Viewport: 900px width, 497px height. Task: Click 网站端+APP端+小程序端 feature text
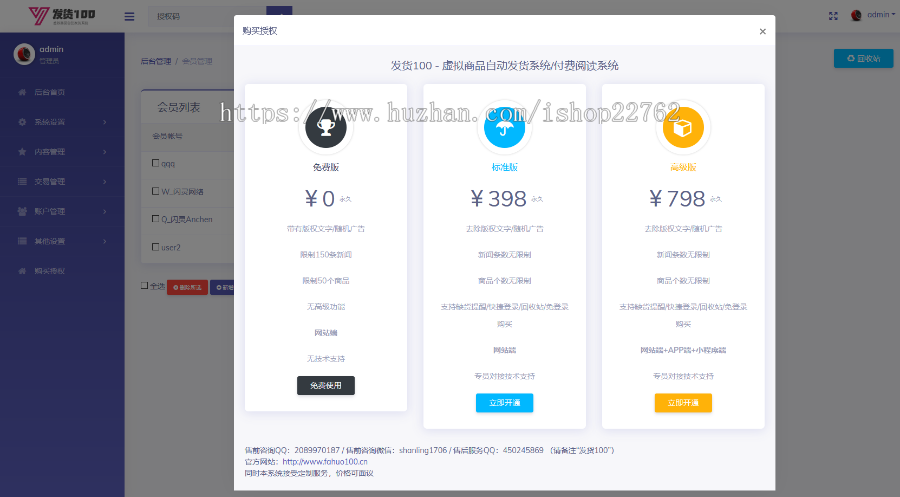(x=683, y=350)
